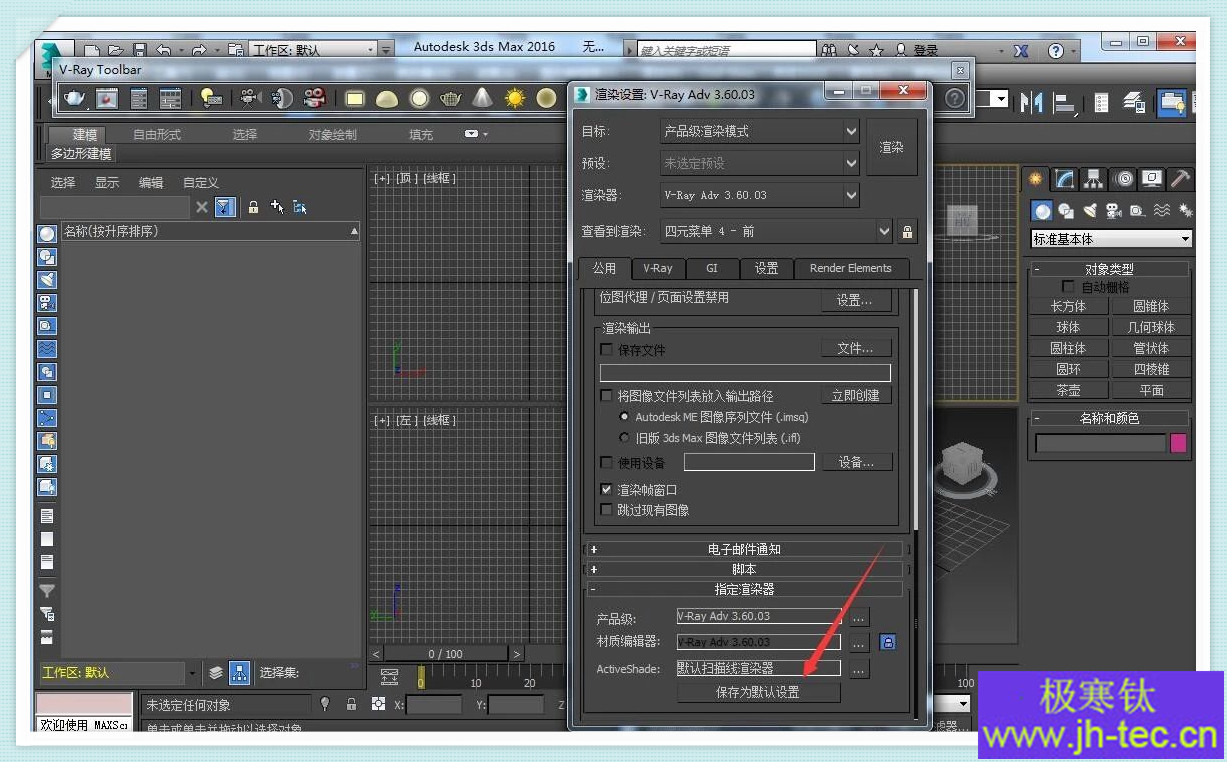The width and height of the screenshot is (1227, 762).
Task: Open the 标准基本体 dropdown
Action: (x=1112, y=239)
